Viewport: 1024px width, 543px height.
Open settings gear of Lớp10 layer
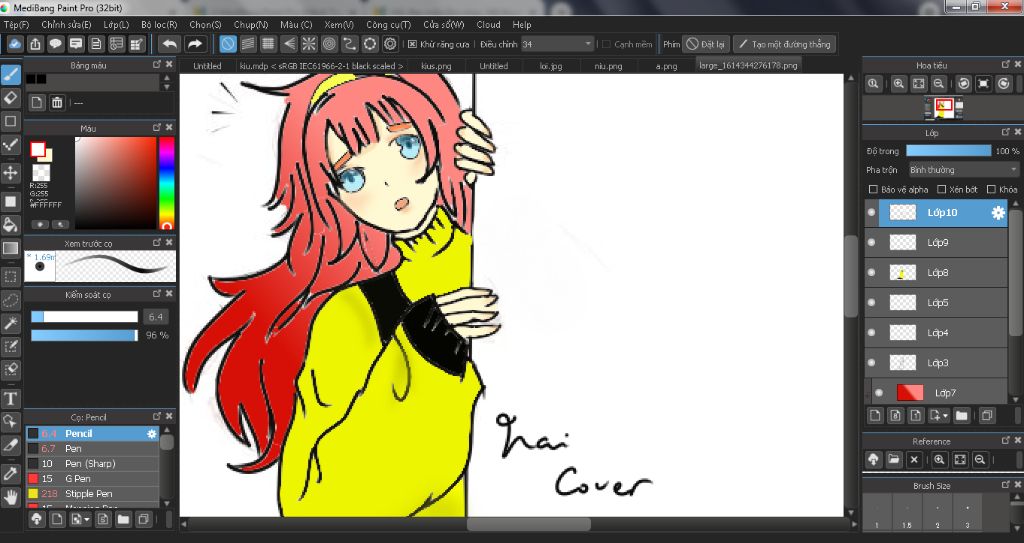click(x=998, y=212)
